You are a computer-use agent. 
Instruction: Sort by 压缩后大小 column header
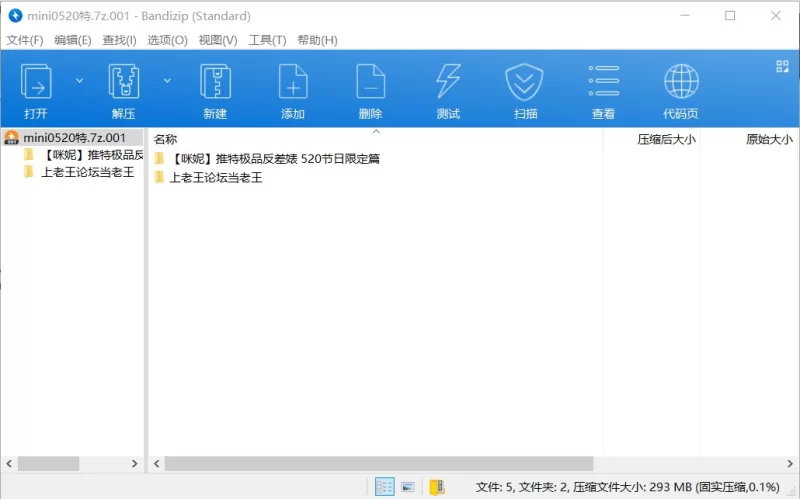[666, 139]
